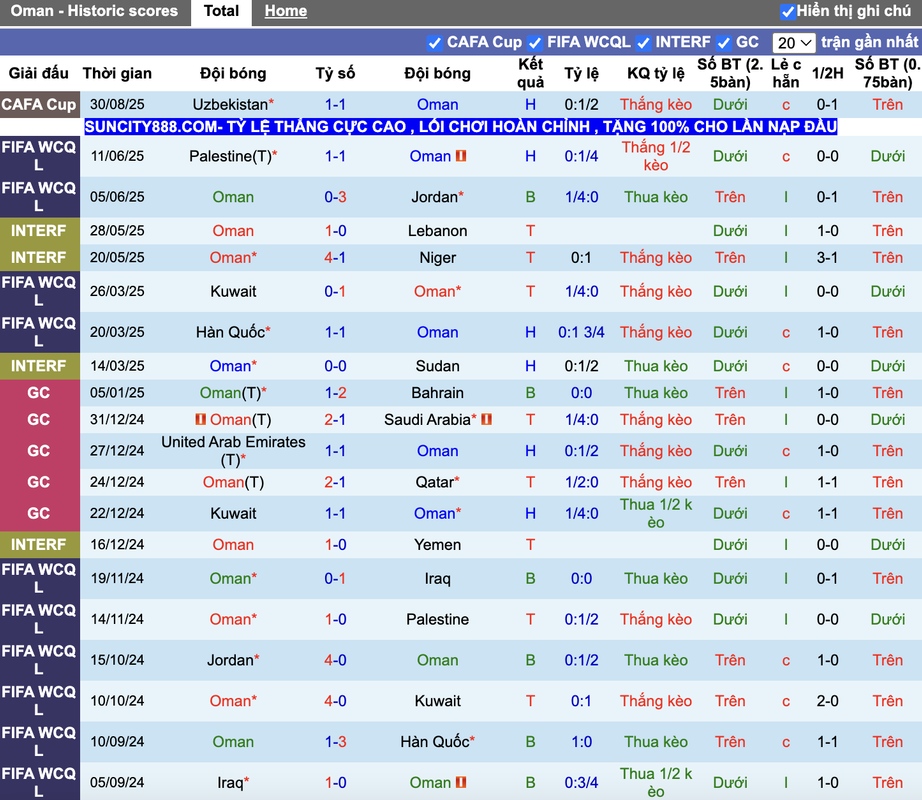Open the Home link
Viewport: 922px width, 800px height.
285,11
